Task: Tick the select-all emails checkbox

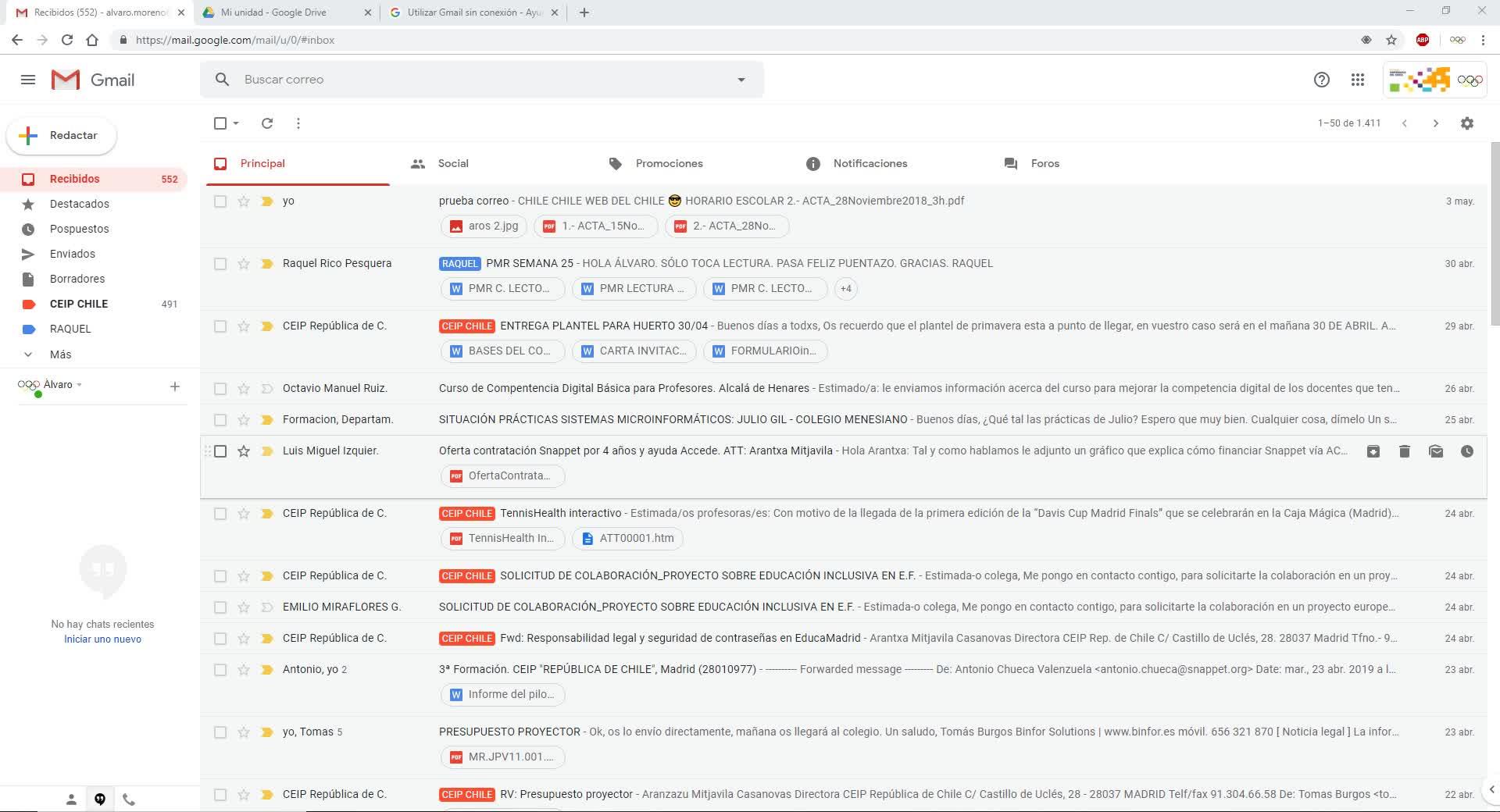Action: point(220,123)
